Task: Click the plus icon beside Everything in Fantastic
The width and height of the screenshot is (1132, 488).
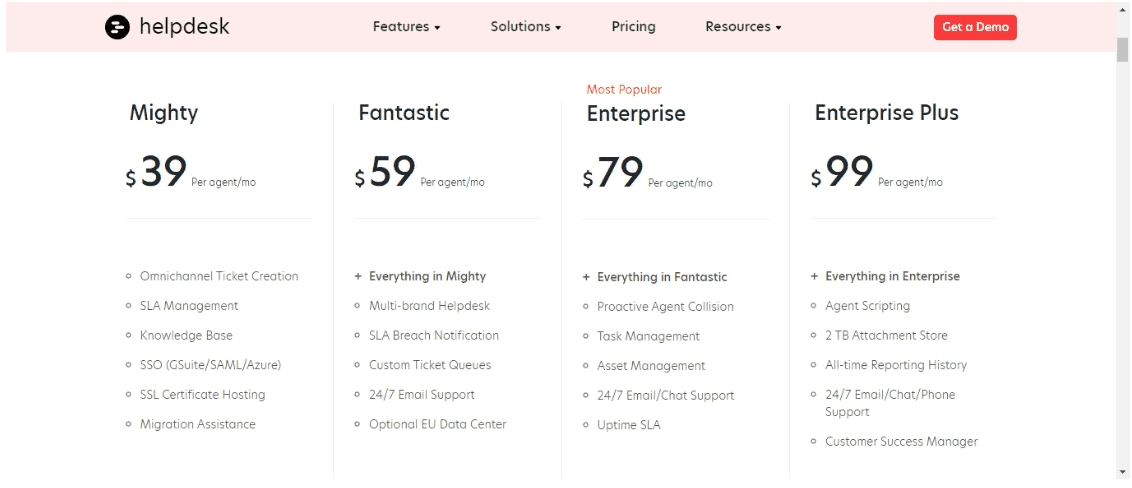Action: point(585,277)
